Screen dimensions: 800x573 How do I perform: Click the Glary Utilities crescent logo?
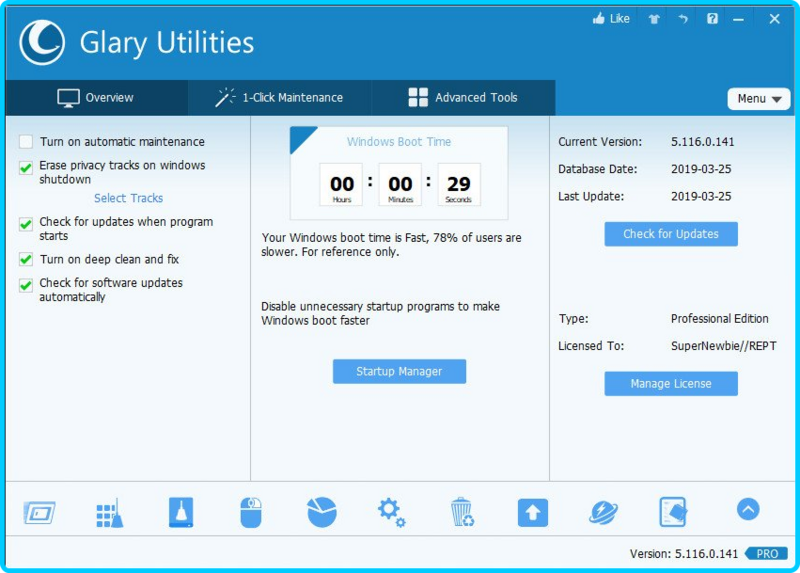(42, 42)
